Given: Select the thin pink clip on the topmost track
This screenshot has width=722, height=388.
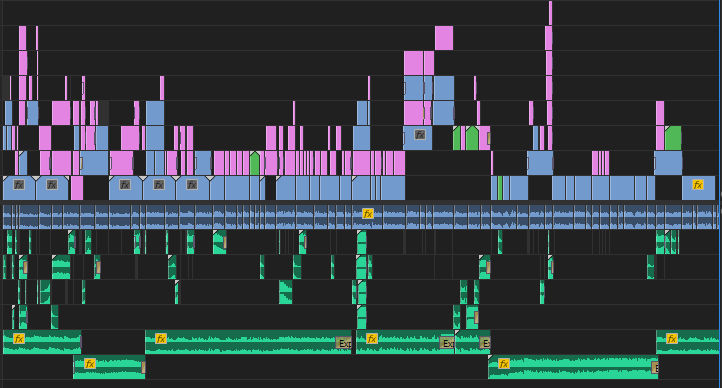Looking at the screenshot, I should pyautogui.click(x=550, y=13).
